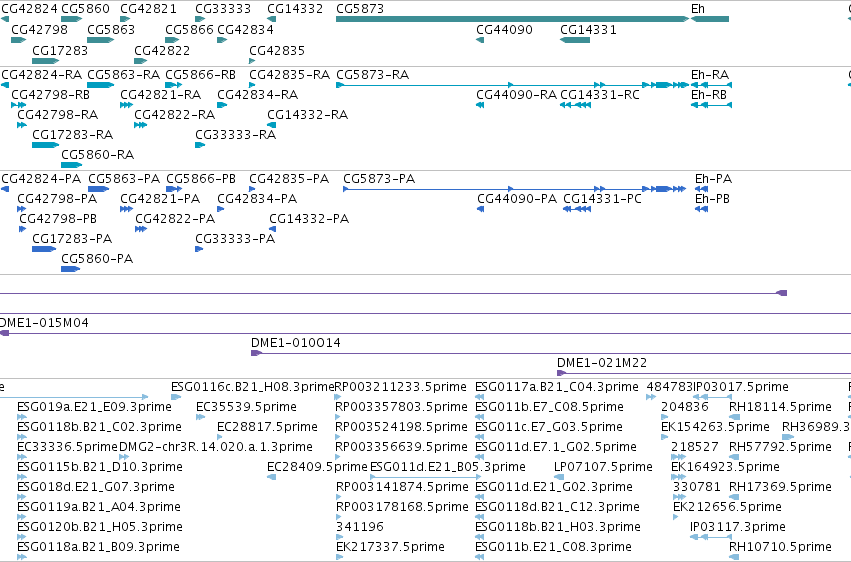
Task: Select the CG42835-PA protein label
Action: tap(289, 178)
